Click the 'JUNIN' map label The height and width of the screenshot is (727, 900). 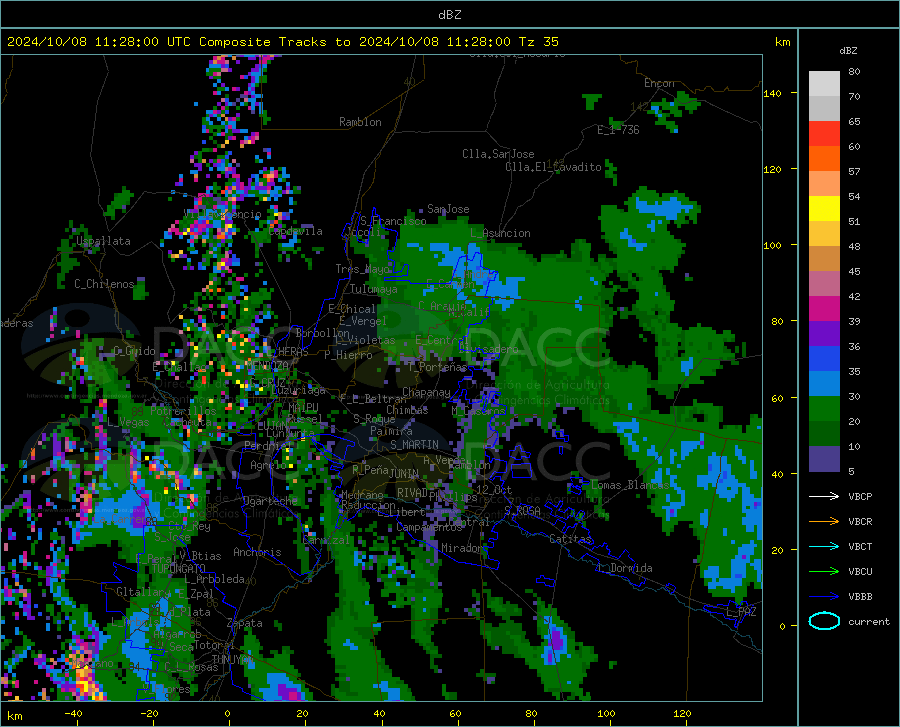[404, 473]
